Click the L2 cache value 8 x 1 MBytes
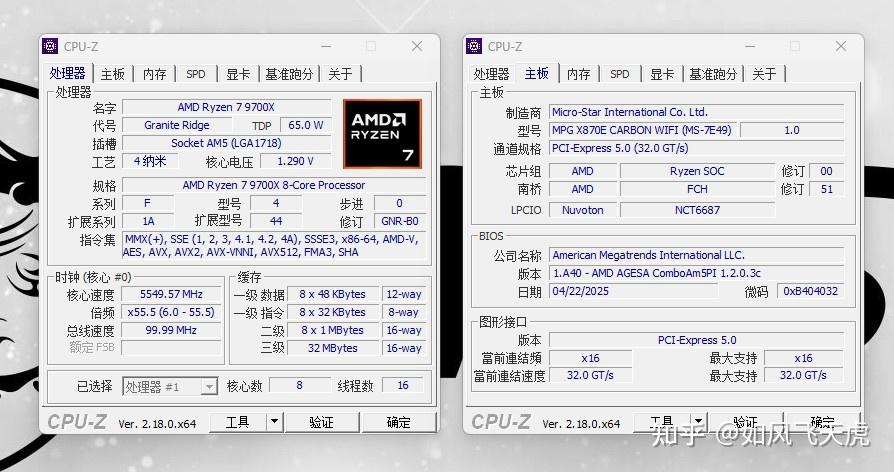Image resolution: width=894 pixels, height=472 pixels. click(x=333, y=330)
